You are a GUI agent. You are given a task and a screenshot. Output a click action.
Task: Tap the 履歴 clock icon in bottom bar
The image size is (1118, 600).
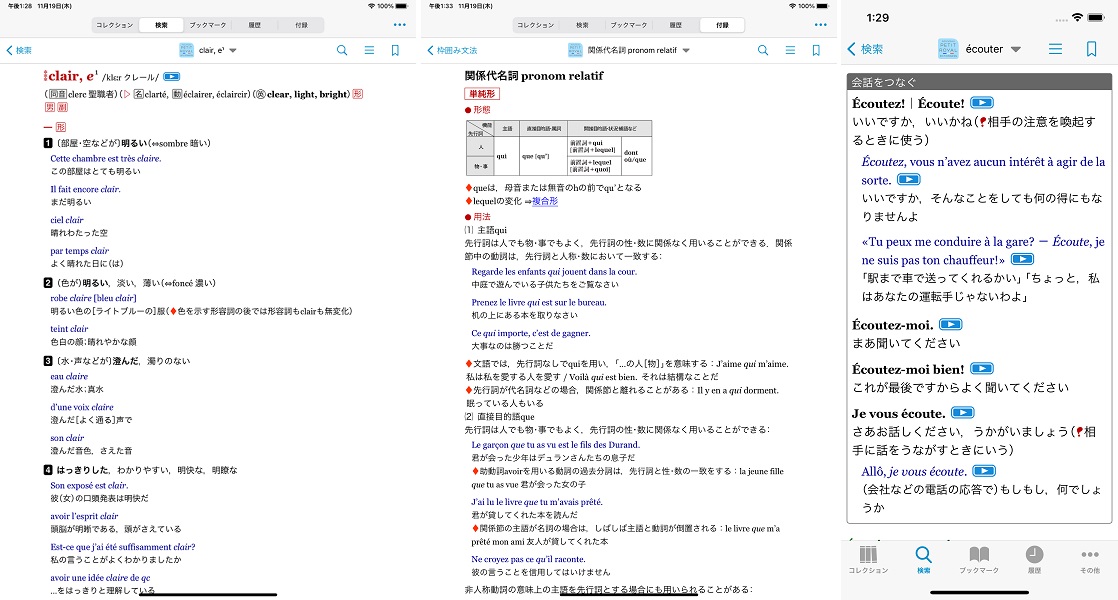click(1034, 560)
